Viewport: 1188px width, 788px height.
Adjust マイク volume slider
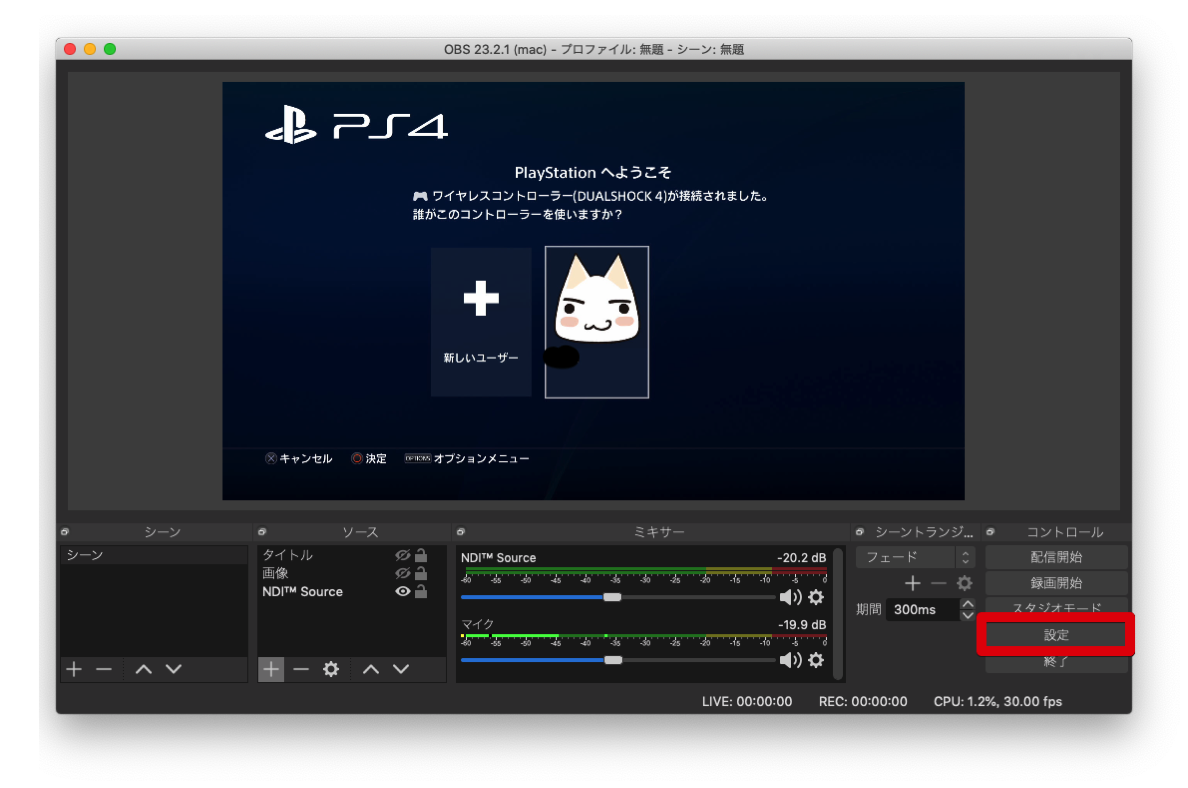point(613,660)
